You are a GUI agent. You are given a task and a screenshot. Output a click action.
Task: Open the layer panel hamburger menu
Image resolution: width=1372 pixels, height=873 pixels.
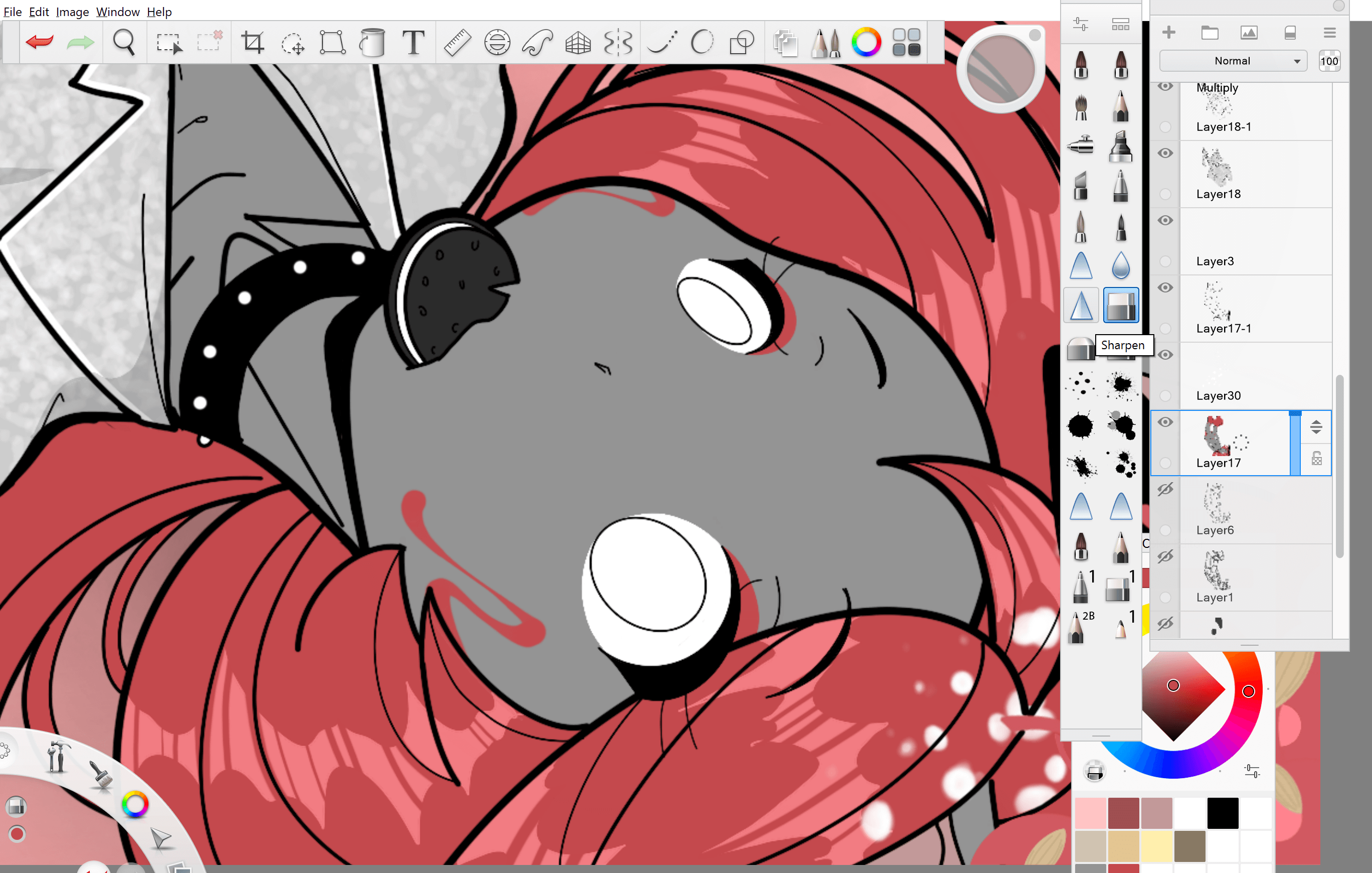click(1329, 33)
